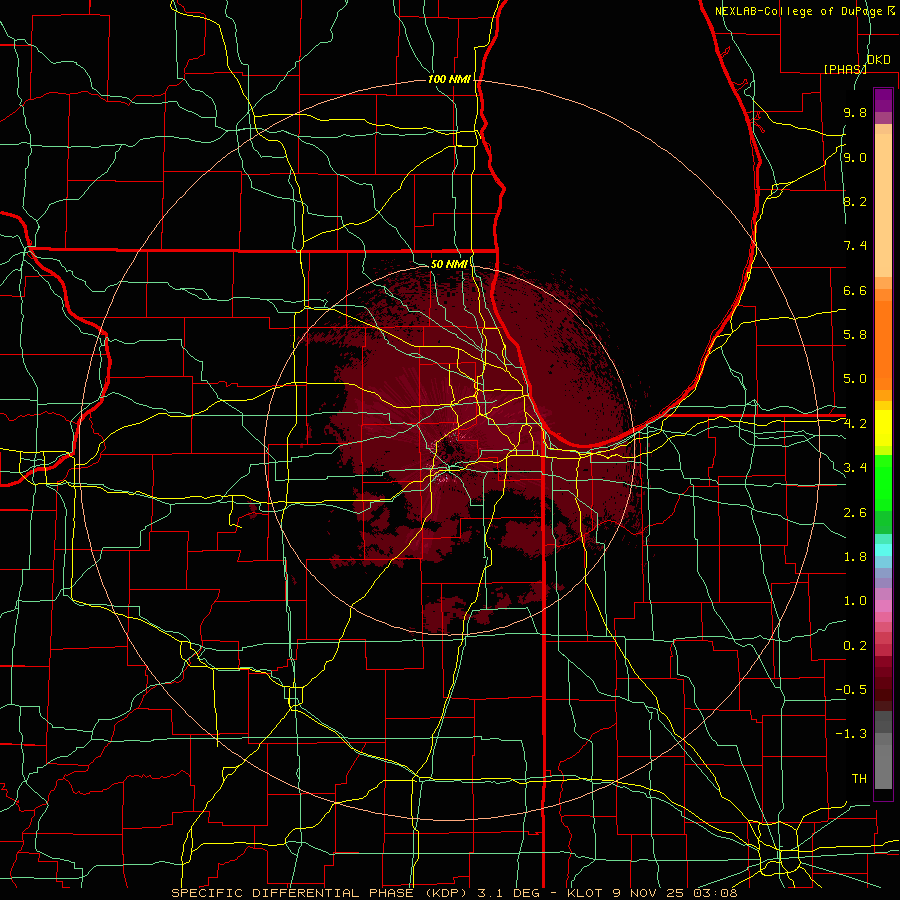Click the 9.0 value on the color scale
The height and width of the screenshot is (900, 900).
(x=855, y=157)
